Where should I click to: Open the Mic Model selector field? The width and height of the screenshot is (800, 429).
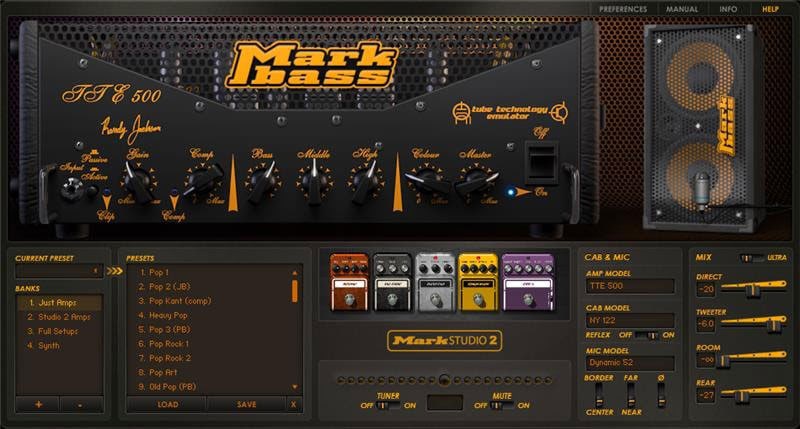(x=629, y=362)
